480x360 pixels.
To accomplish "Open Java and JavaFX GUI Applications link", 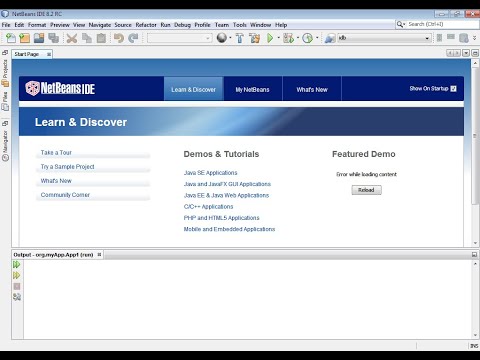I will point(227,184).
